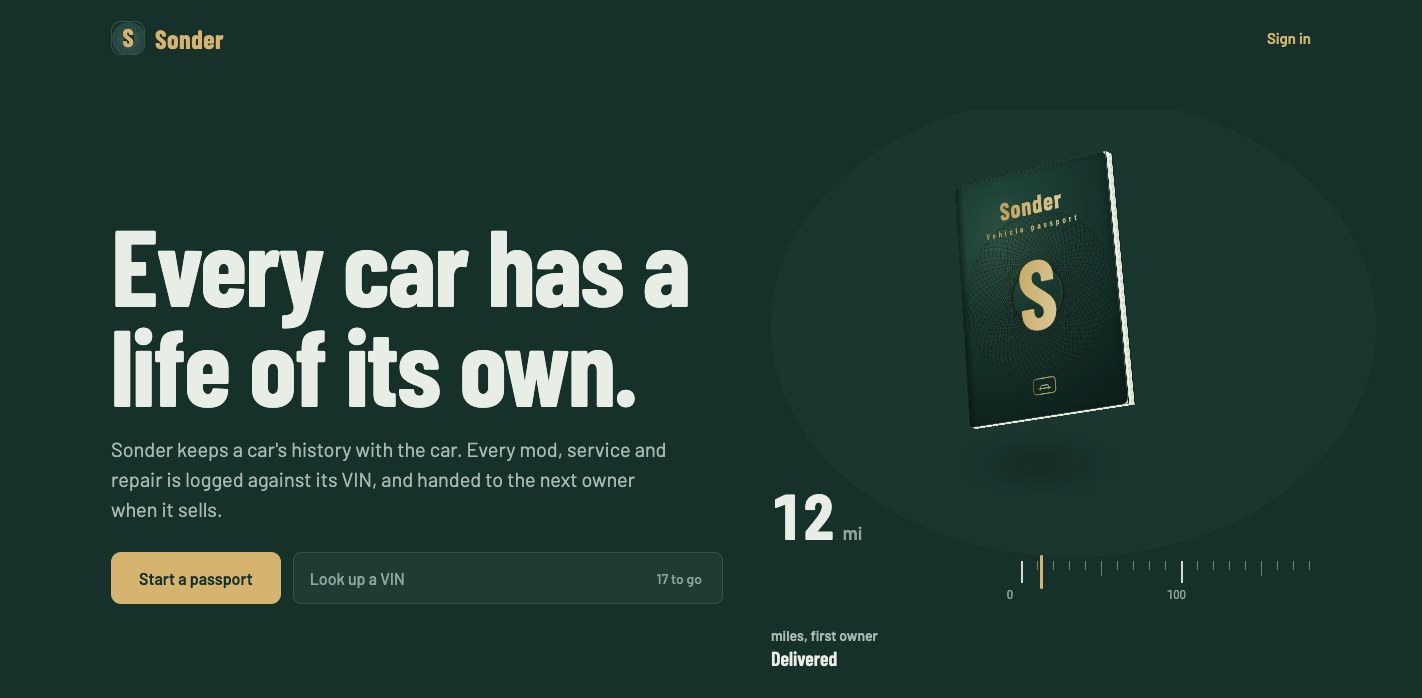Screen dimensions: 1422x698
Task: Click the Start a passport button
Action: (x=196, y=578)
